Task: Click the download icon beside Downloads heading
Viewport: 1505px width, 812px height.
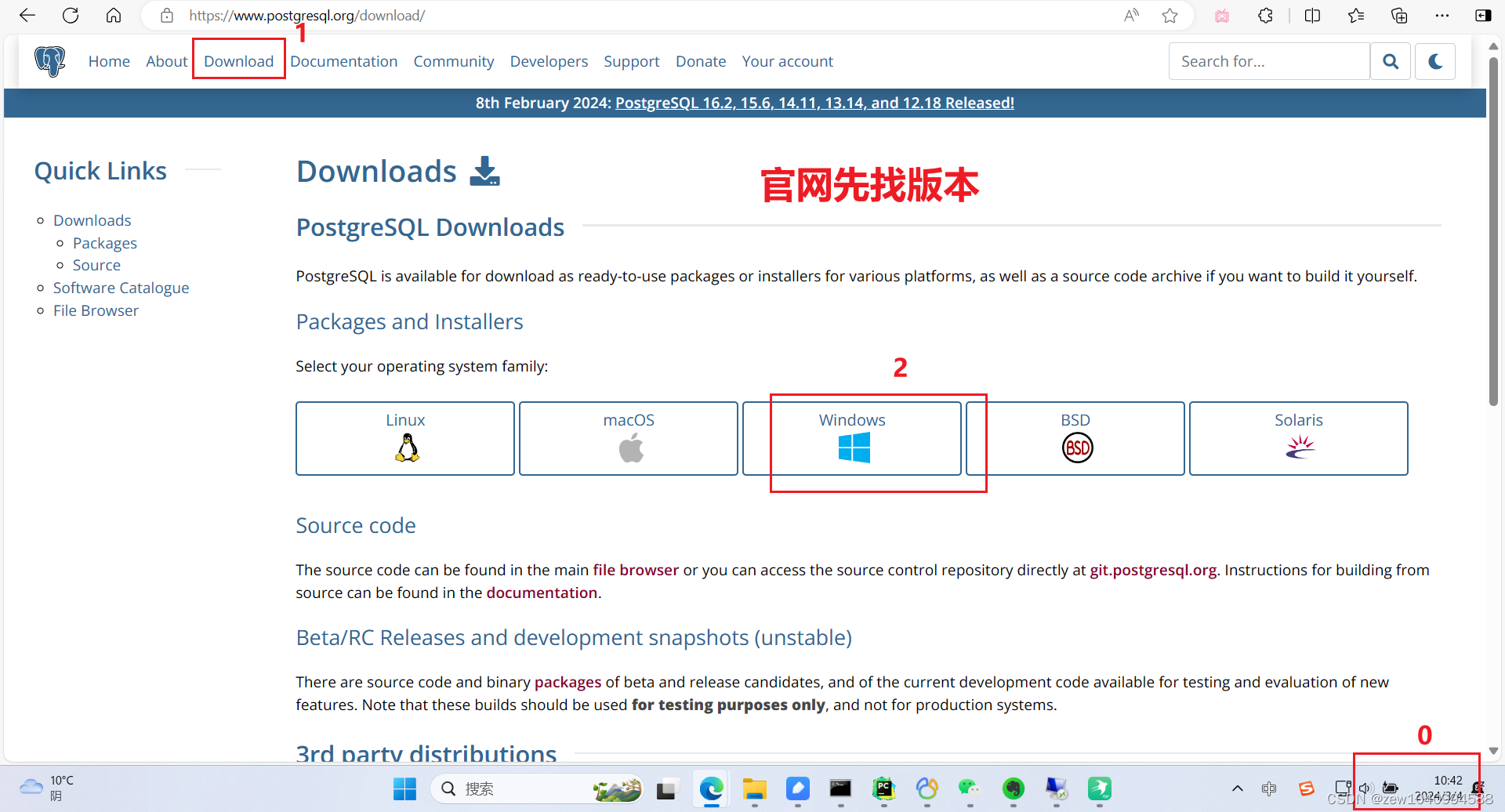Action: (x=484, y=171)
